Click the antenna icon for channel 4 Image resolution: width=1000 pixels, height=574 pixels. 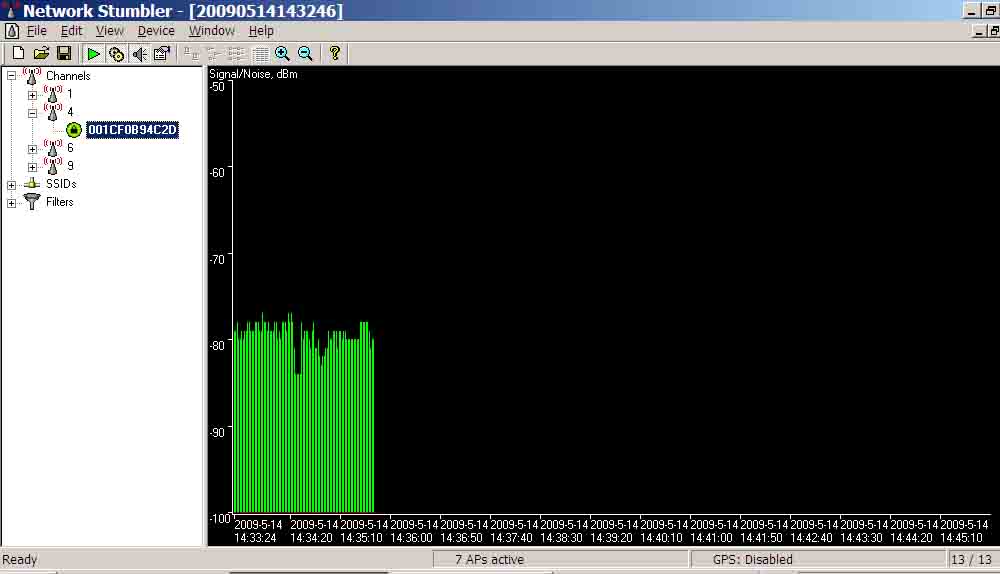[53, 112]
